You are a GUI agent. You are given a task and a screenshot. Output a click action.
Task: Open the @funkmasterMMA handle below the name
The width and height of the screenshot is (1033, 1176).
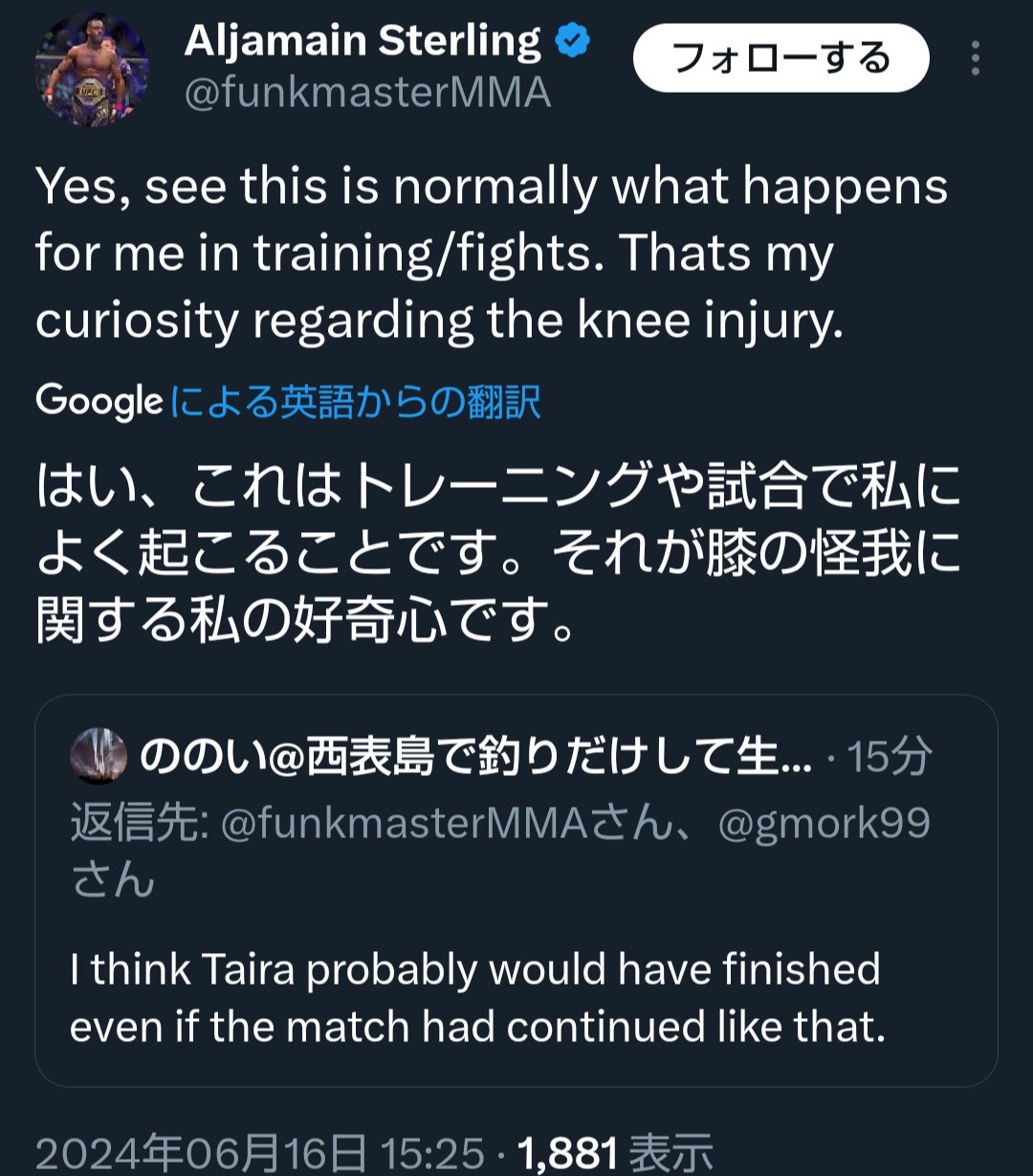367,94
